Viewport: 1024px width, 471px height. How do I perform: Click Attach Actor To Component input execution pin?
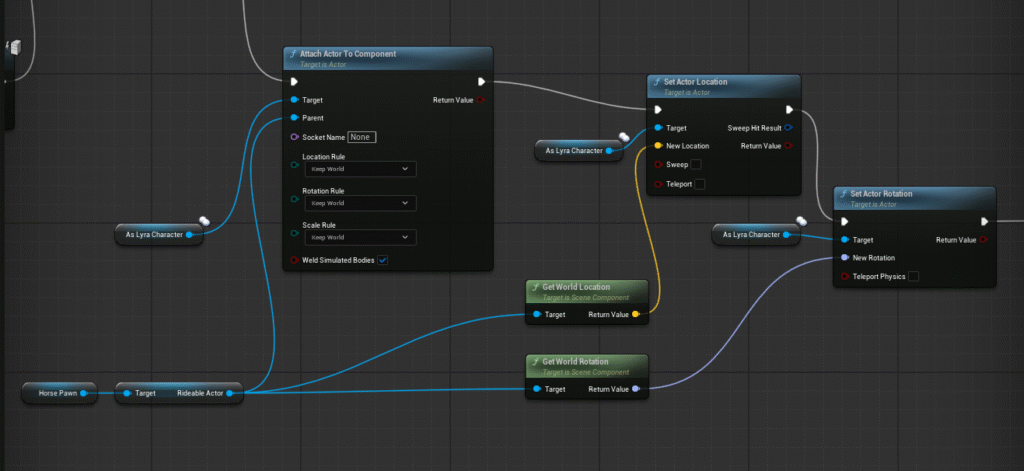[294, 82]
